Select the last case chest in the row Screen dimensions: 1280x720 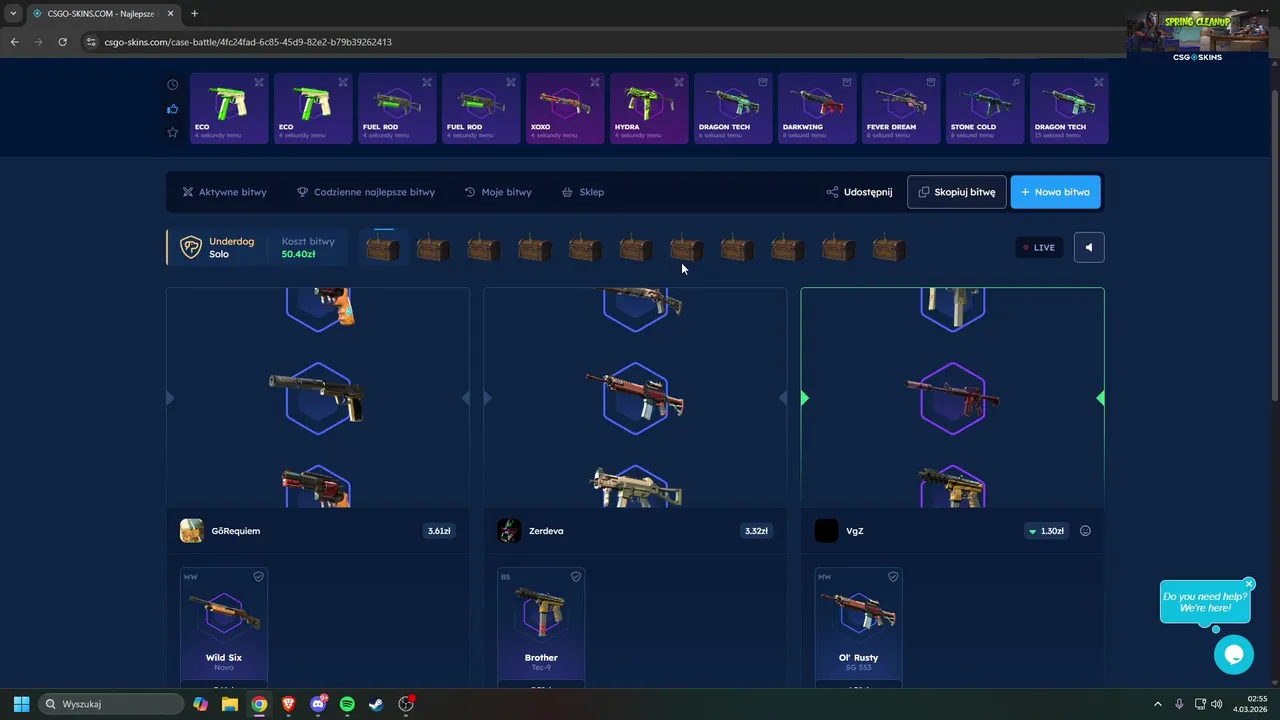click(889, 248)
